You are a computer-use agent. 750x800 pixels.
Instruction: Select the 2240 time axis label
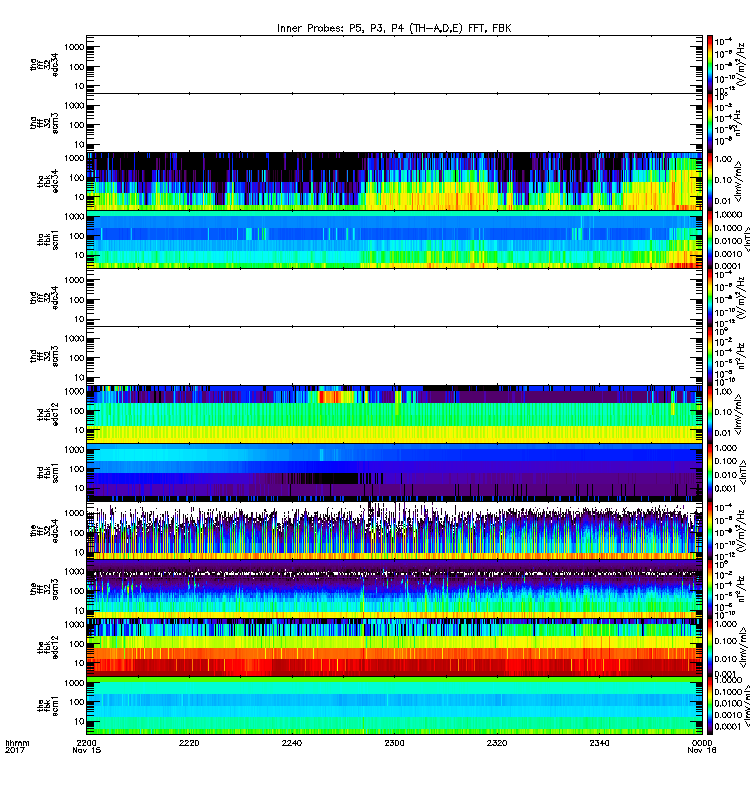point(292,743)
